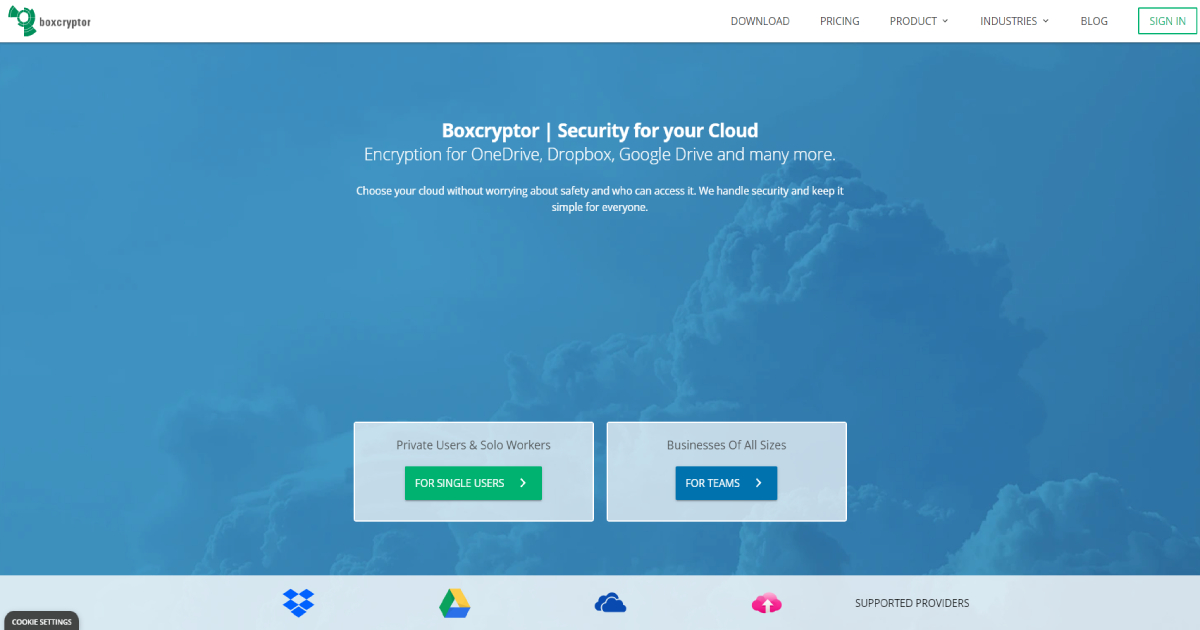The width and height of the screenshot is (1200, 630).
Task: Click the 'Boxcryptor | Security for your Cloud' heading
Action: click(600, 130)
